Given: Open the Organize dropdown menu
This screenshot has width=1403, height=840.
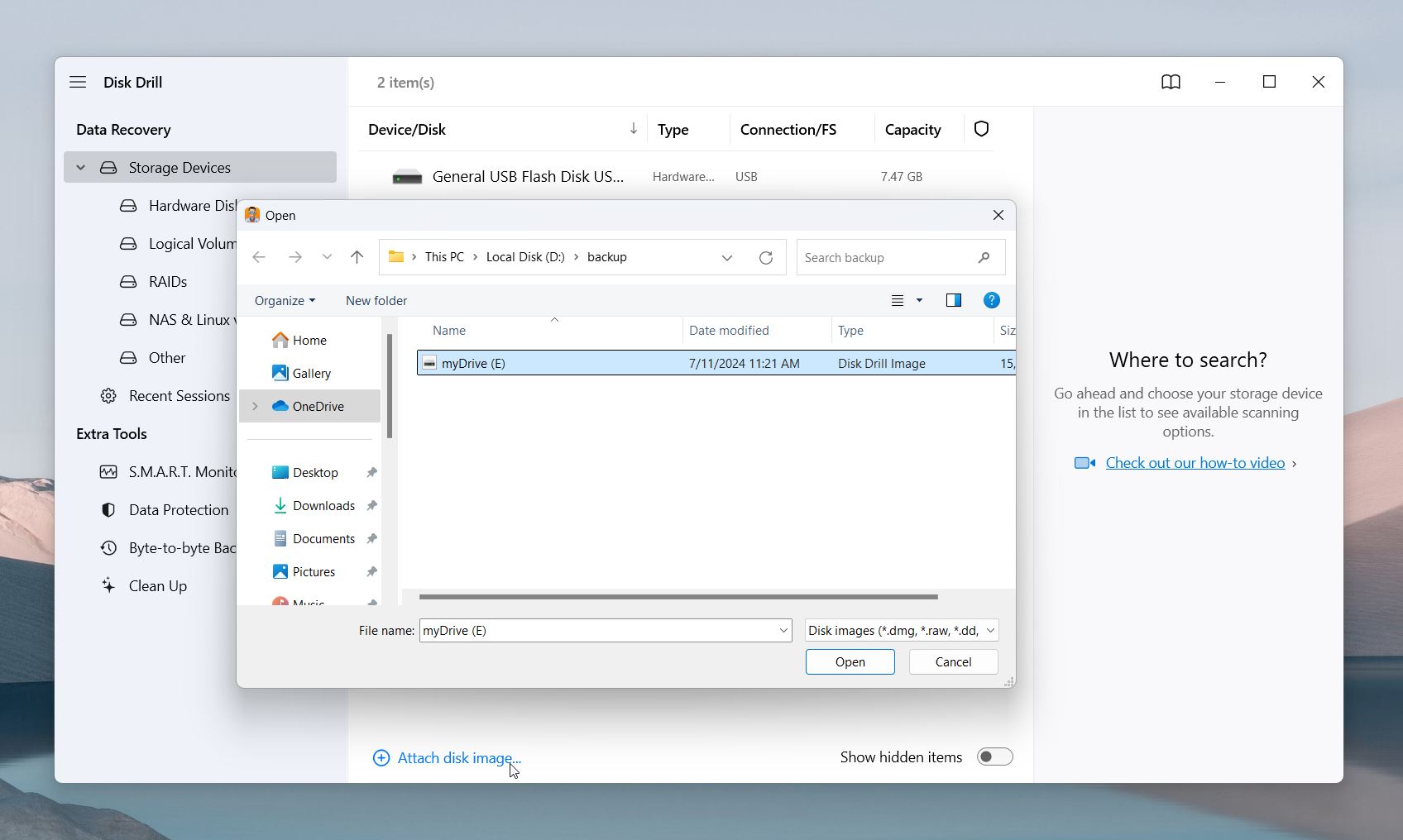Looking at the screenshot, I should [285, 300].
